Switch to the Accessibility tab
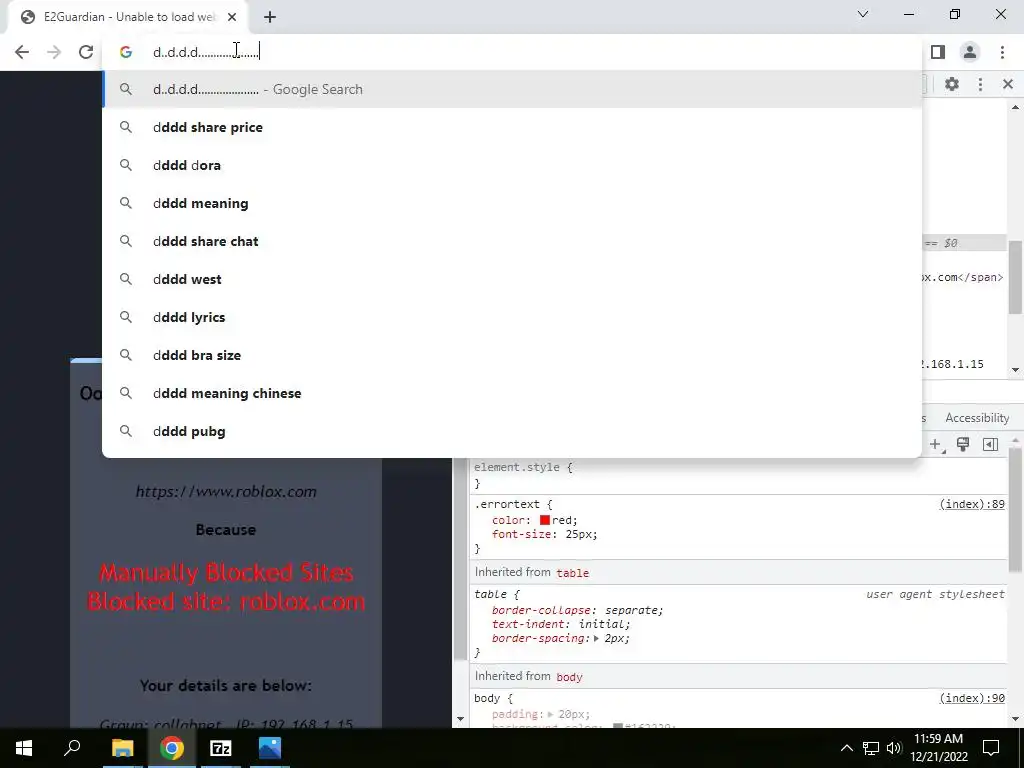 (x=977, y=418)
